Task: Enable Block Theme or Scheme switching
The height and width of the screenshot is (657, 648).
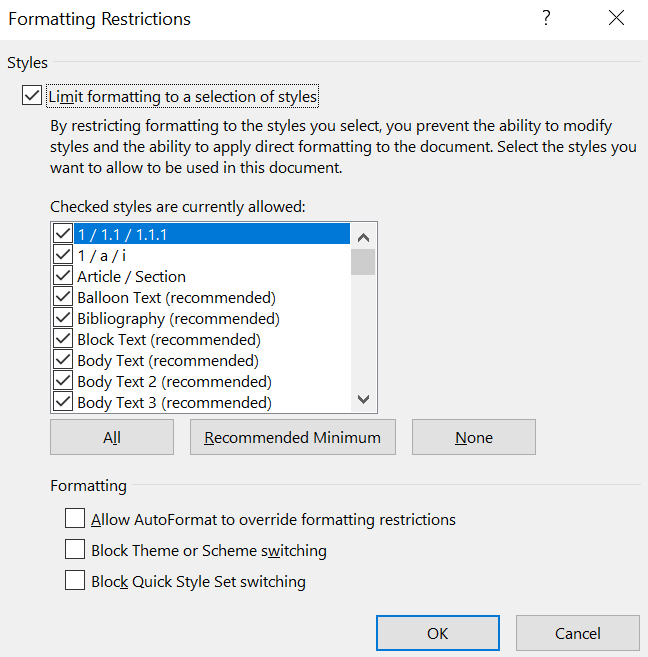Action: pyautogui.click(x=75, y=550)
